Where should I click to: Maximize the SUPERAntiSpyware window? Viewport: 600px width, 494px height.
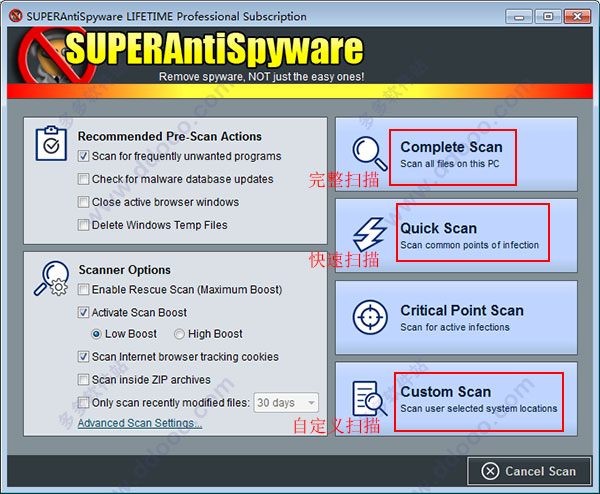tap(548, 17)
